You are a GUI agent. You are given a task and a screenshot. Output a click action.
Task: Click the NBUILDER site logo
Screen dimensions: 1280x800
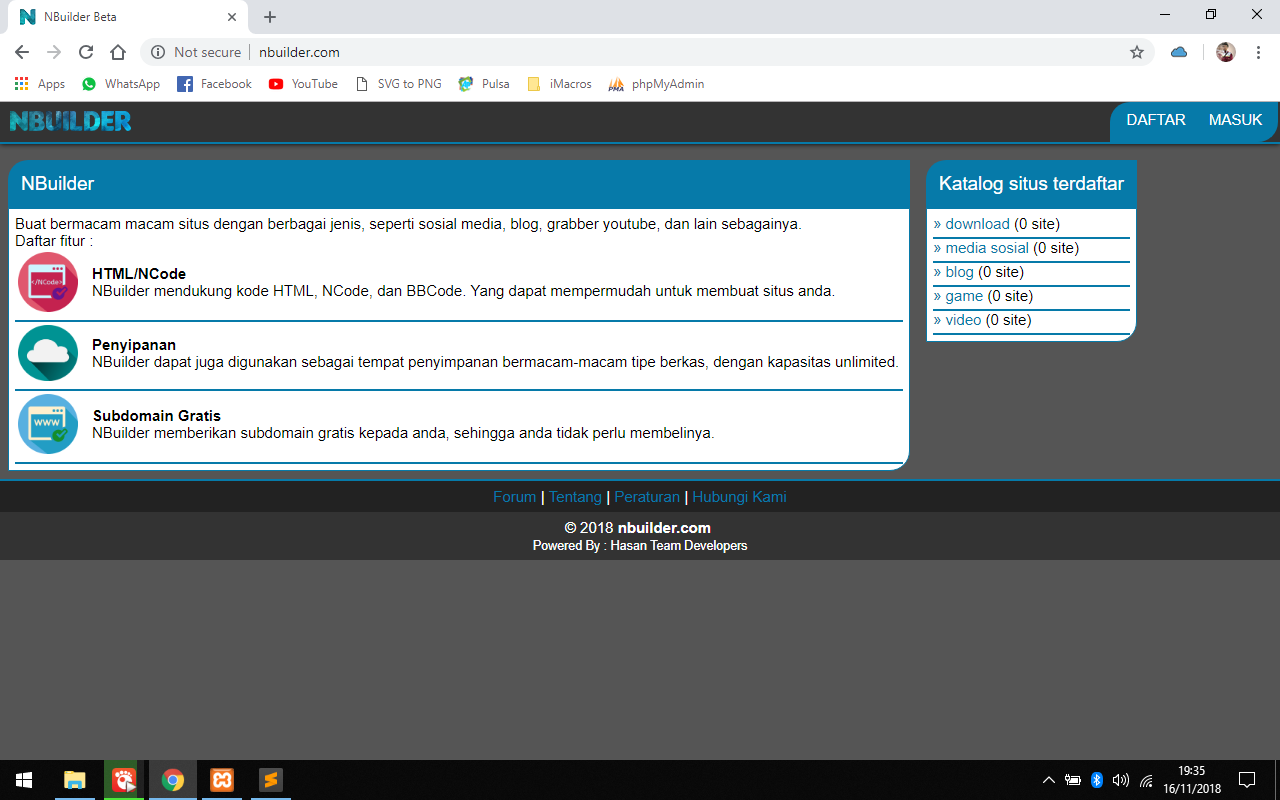(68, 120)
